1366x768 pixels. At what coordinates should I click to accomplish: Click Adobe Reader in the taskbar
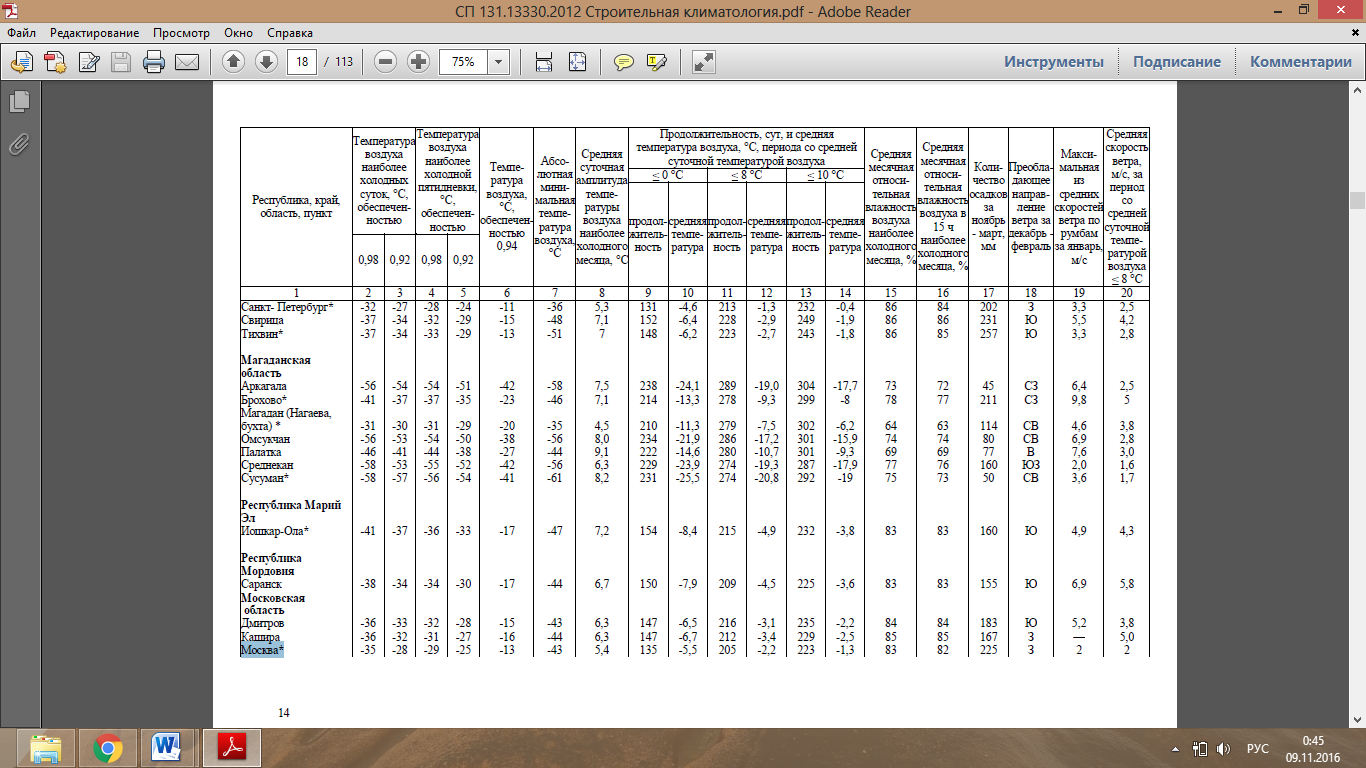pos(231,748)
